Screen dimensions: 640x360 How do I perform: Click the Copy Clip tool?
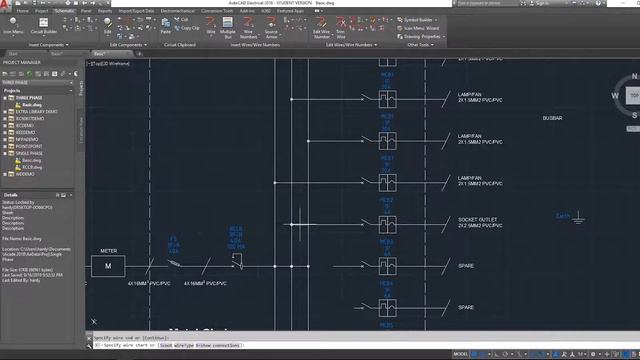(187, 28)
